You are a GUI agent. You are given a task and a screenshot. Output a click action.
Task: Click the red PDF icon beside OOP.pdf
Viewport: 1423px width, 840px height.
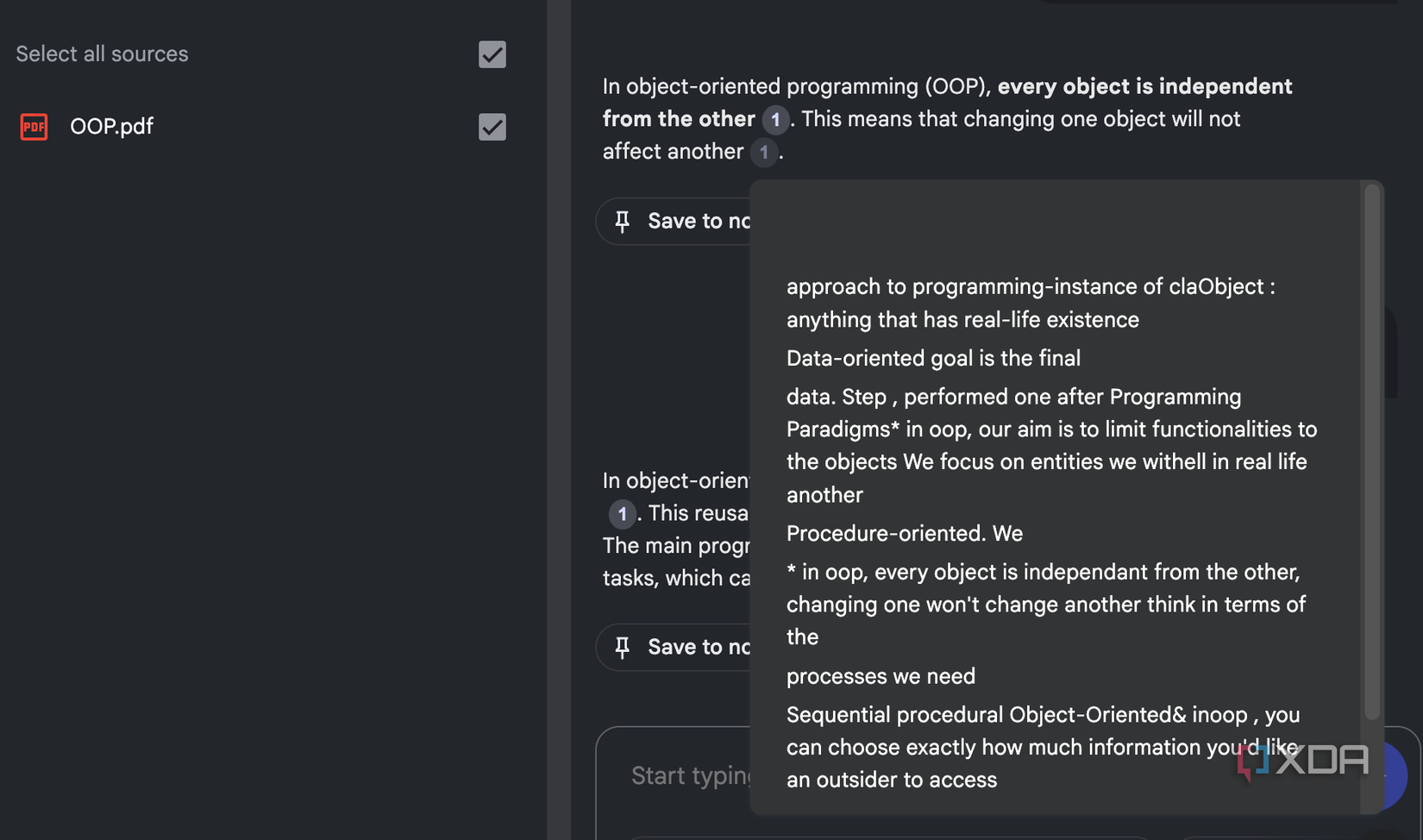(34, 126)
